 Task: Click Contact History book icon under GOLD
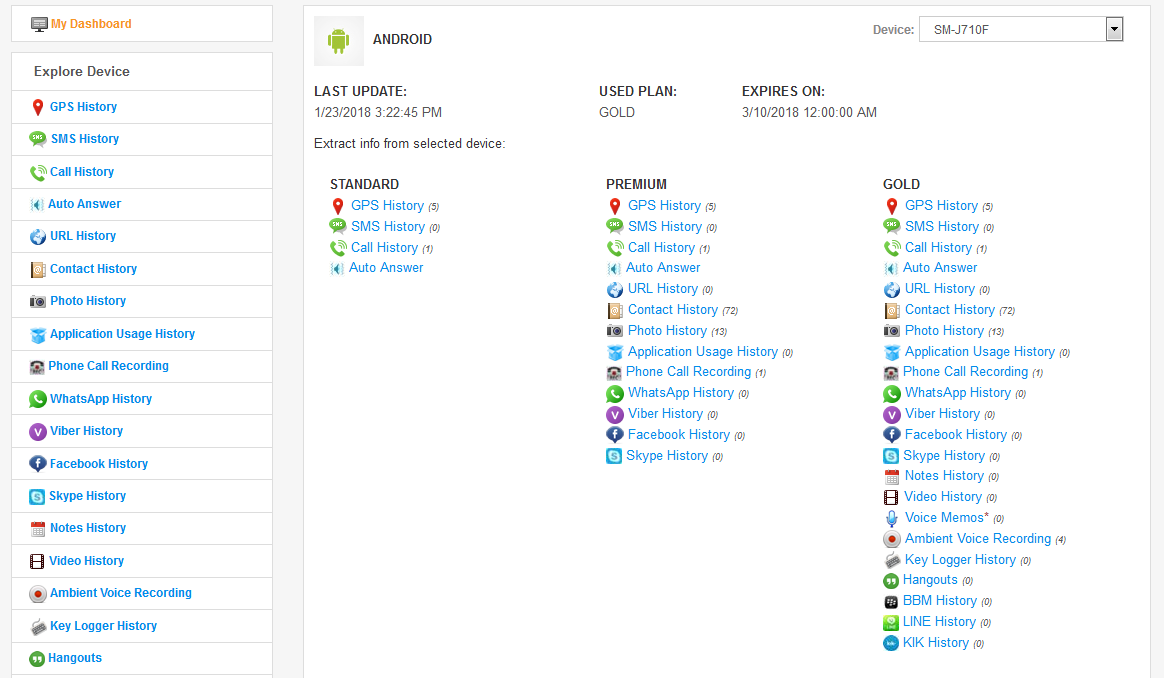[x=892, y=310]
